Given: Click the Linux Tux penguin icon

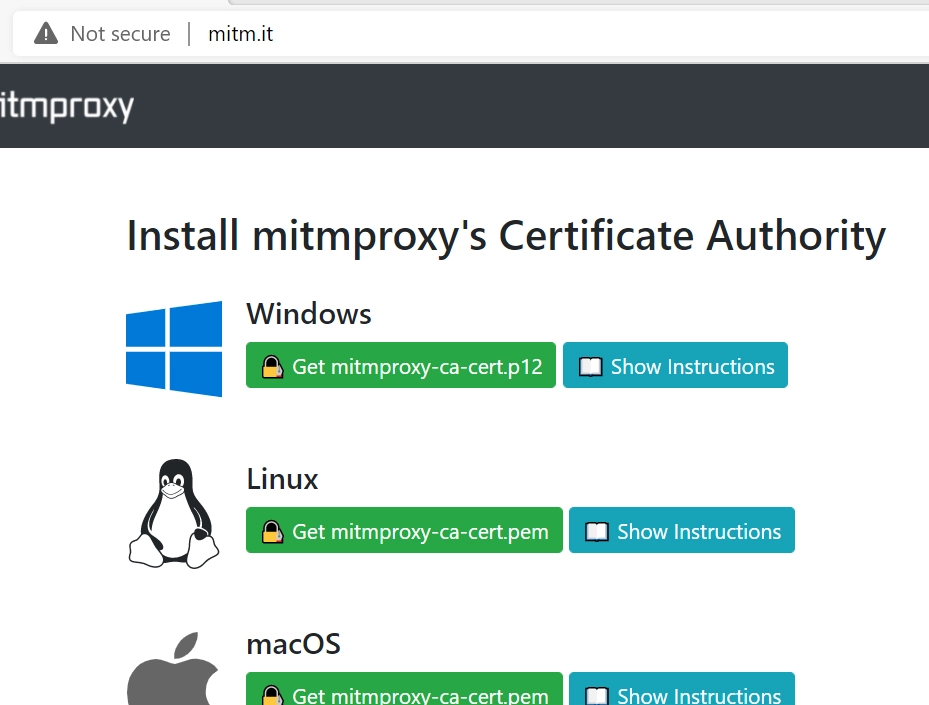Looking at the screenshot, I should pyautogui.click(x=173, y=512).
